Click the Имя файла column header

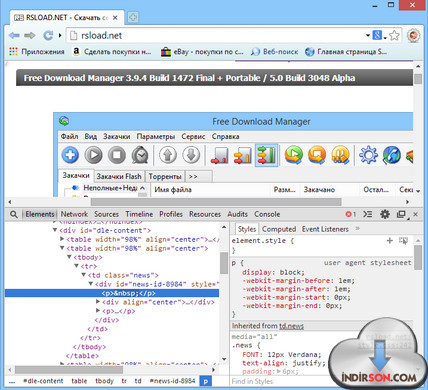pyautogui.click(x=173, y=190)
